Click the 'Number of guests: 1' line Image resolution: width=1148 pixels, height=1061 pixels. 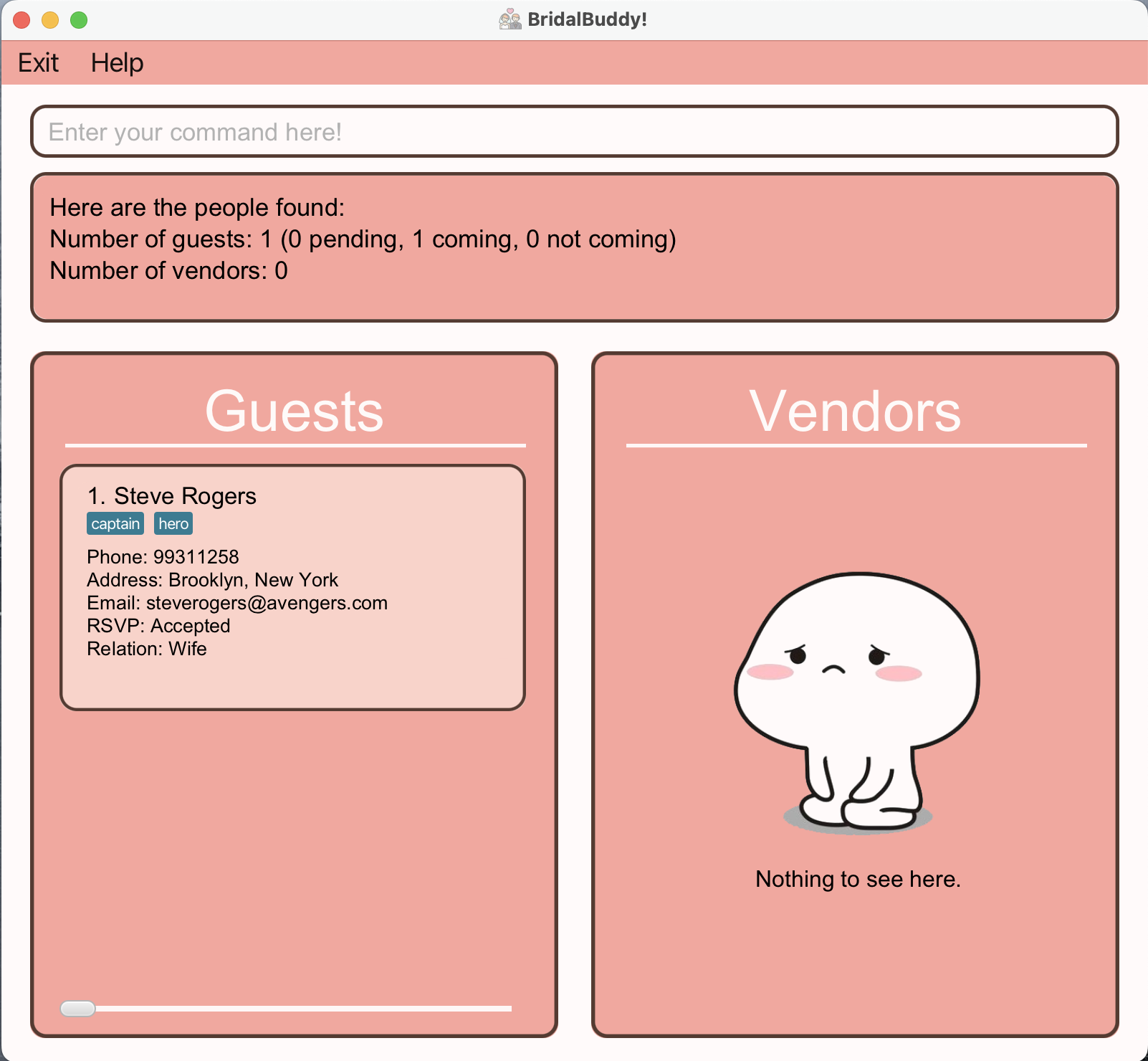click(x=363, y=239)
